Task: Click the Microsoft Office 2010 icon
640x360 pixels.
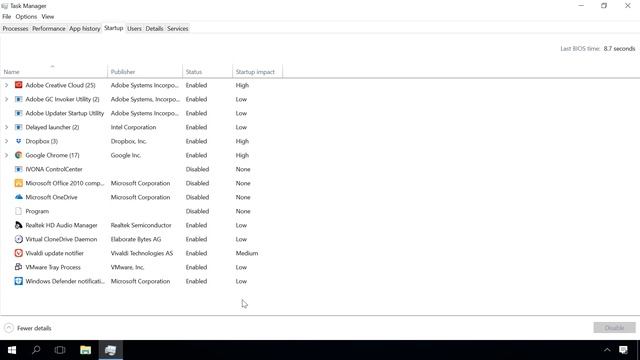Action: (18, 183)
